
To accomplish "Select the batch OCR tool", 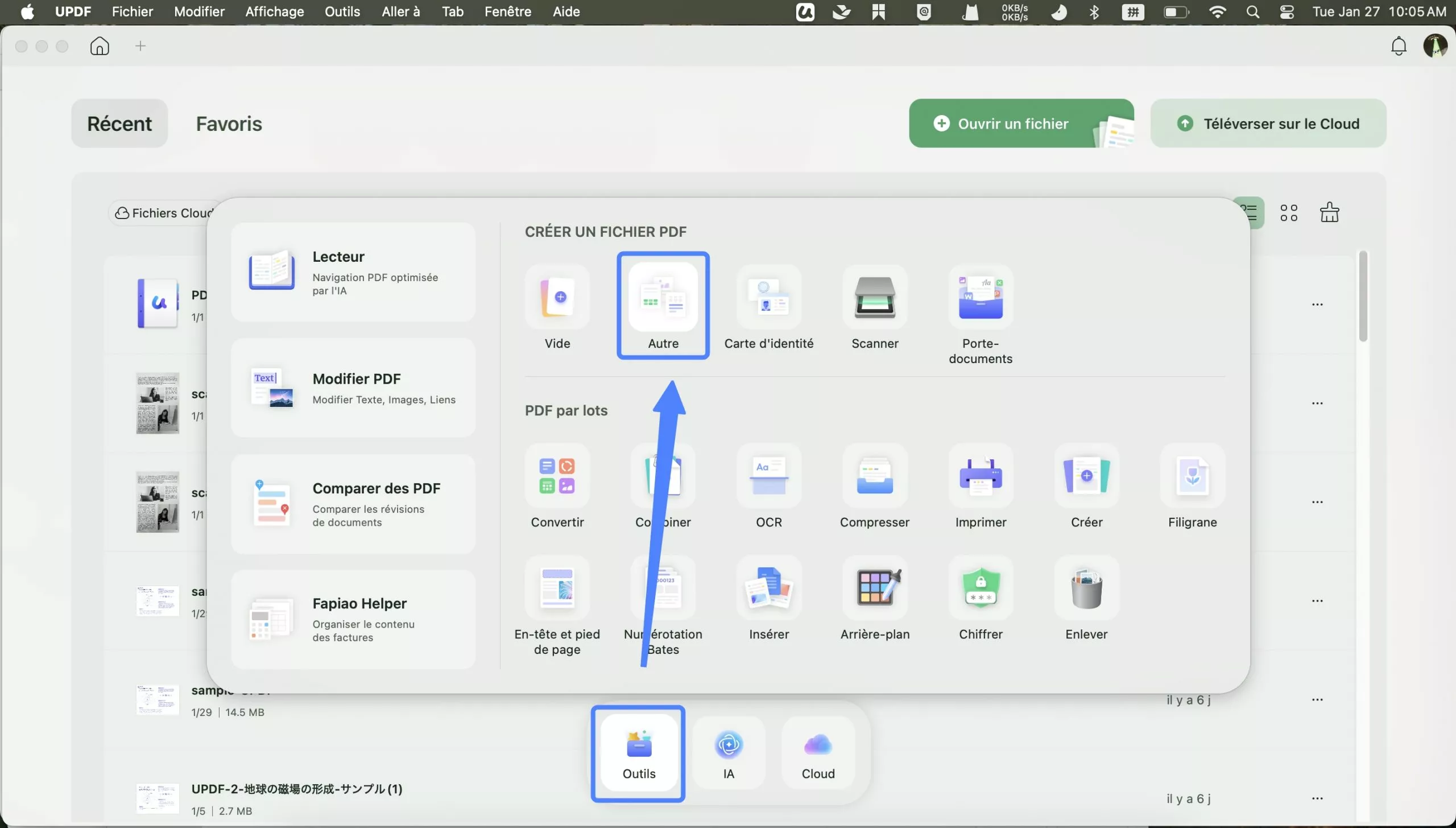I will tap(768, 476).
